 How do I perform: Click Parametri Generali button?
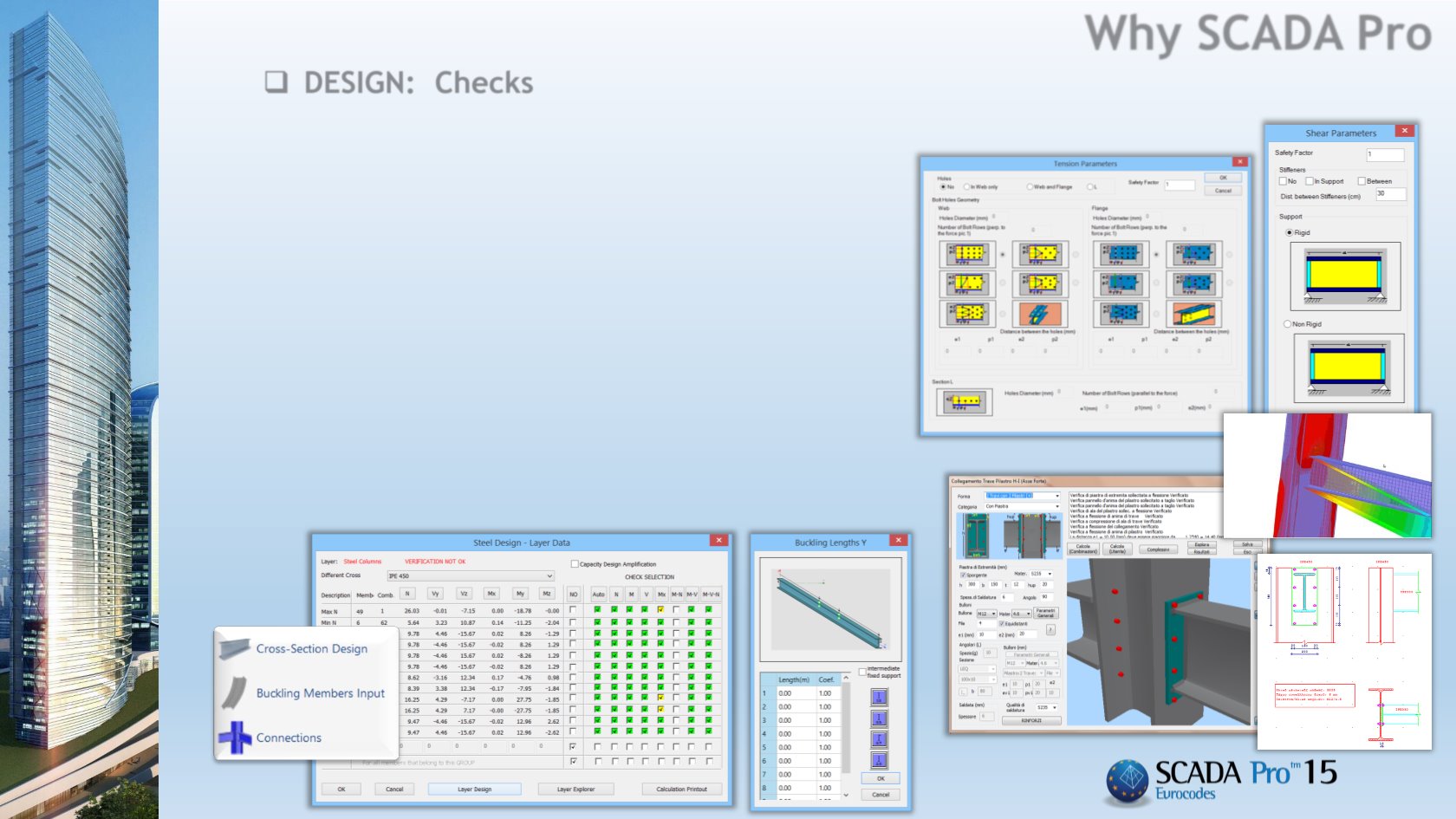[1046, 613]
